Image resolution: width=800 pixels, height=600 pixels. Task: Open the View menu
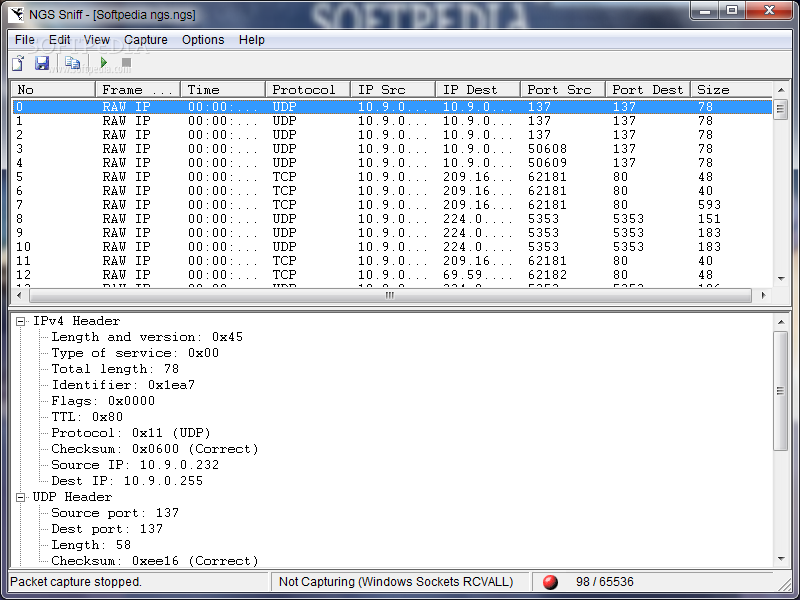click(96, 40)
